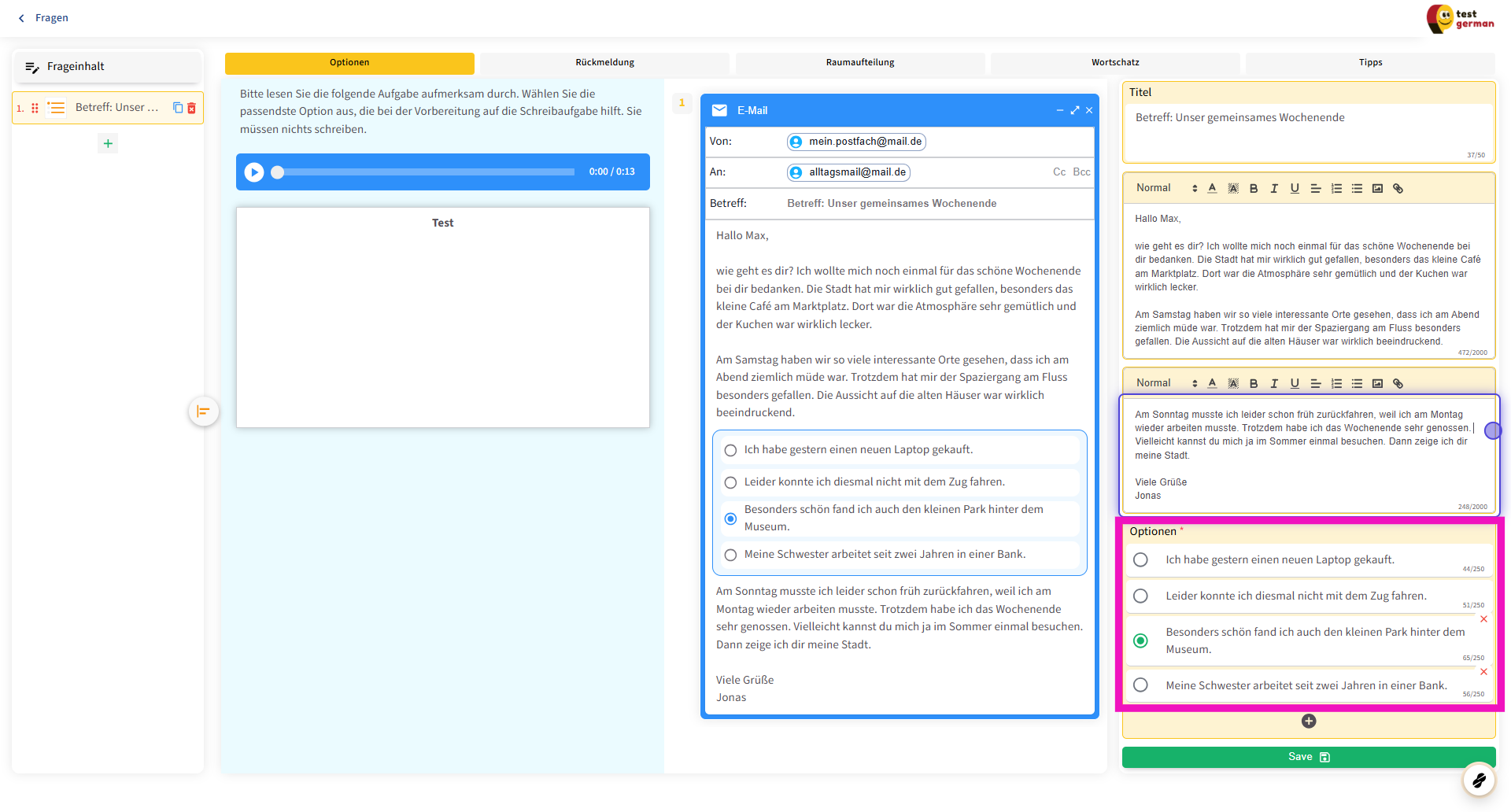Click the bold icon in the first editor toolbar
The image size is (1511, 812).
click(1254, 188)
